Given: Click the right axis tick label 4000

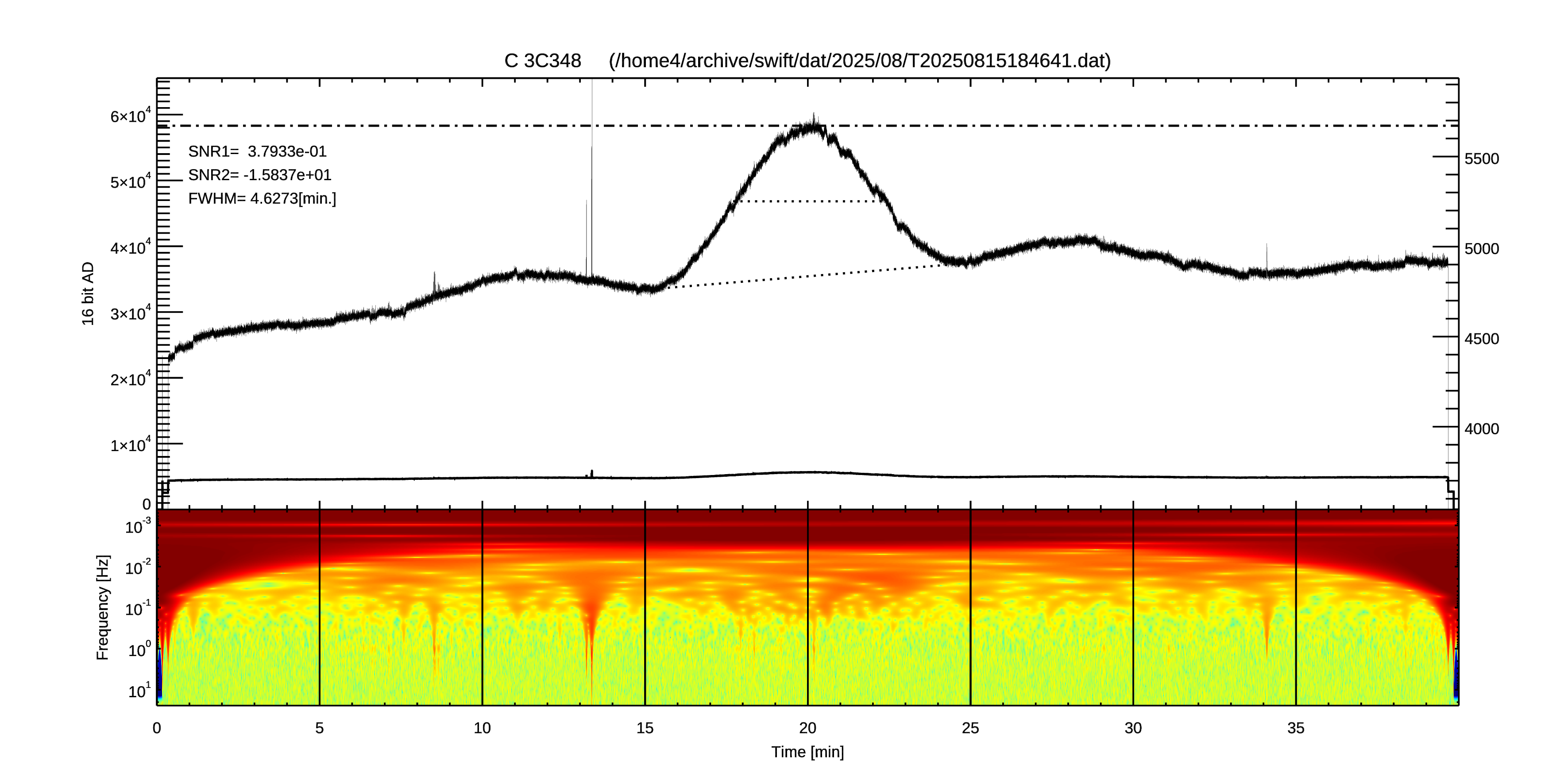Looking at the screenshot, I should point(1482,429).
